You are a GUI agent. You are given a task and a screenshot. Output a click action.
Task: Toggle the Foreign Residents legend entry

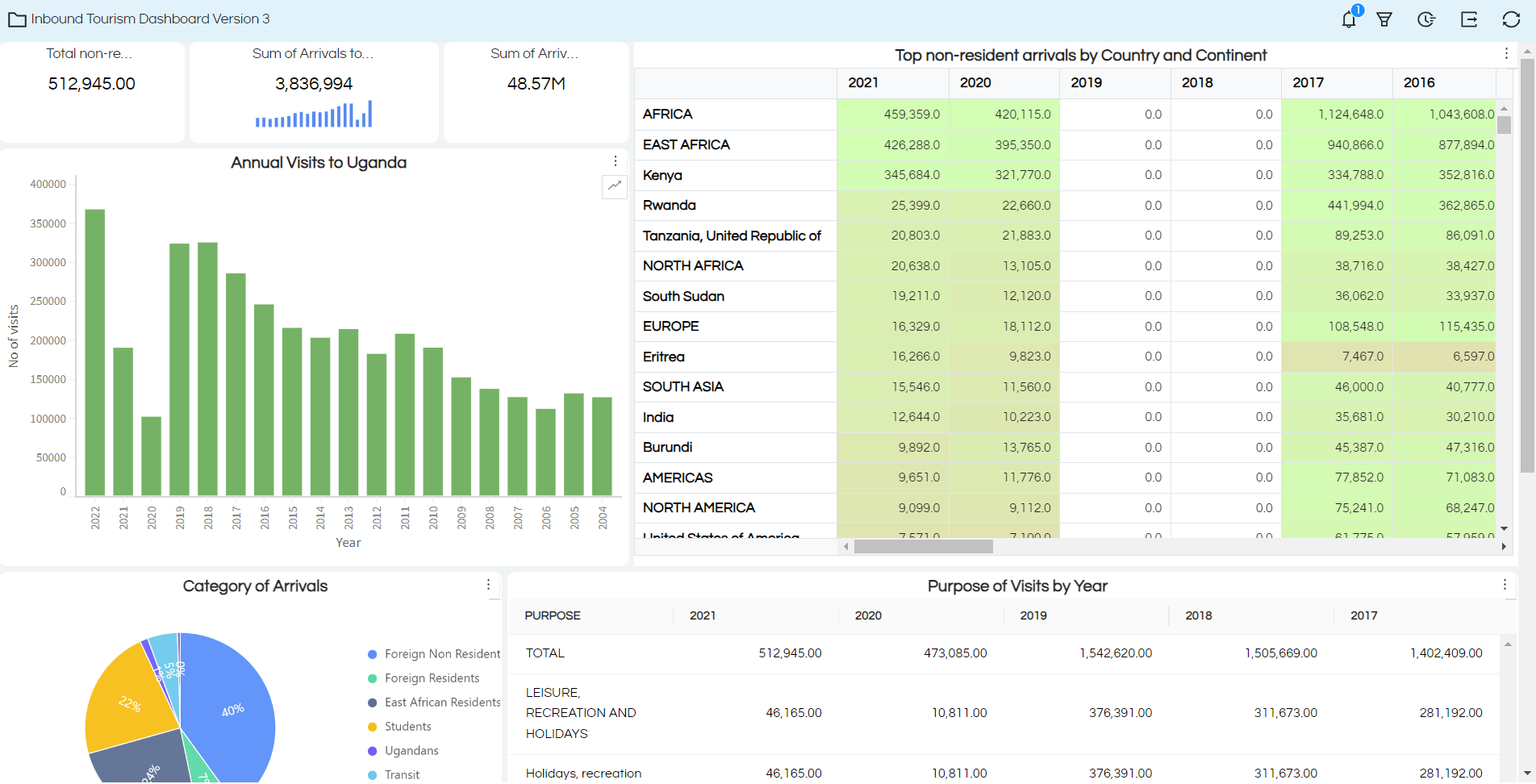(x=424, y=678)
